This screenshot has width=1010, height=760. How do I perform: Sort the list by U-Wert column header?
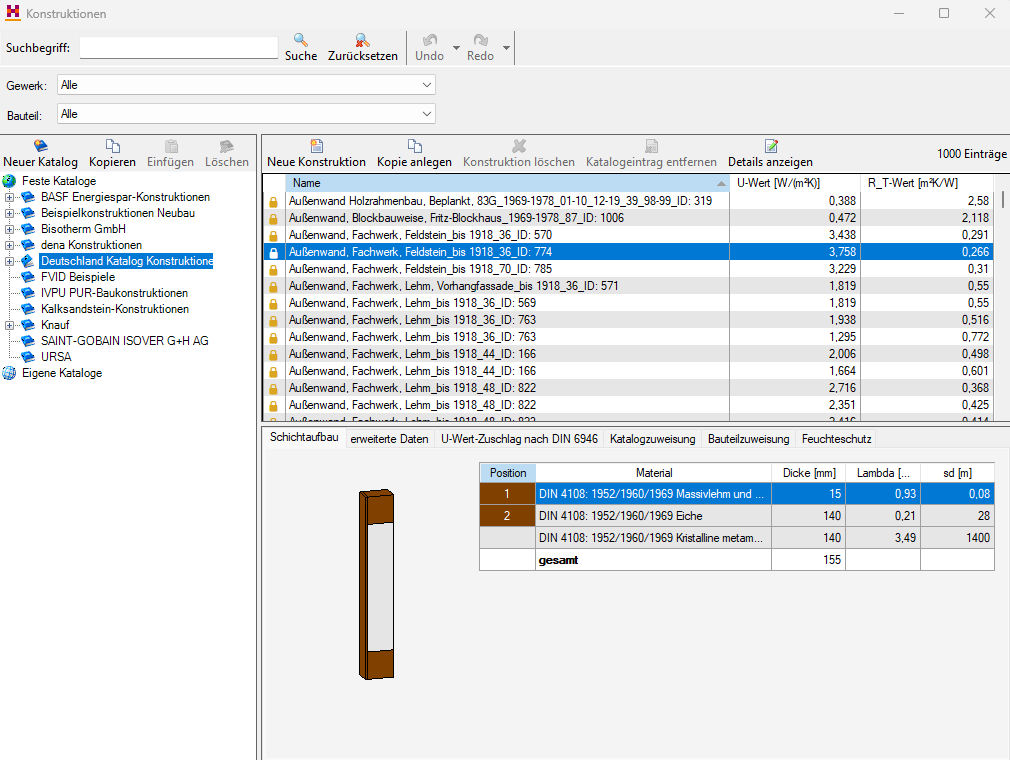tap(794, 183)
